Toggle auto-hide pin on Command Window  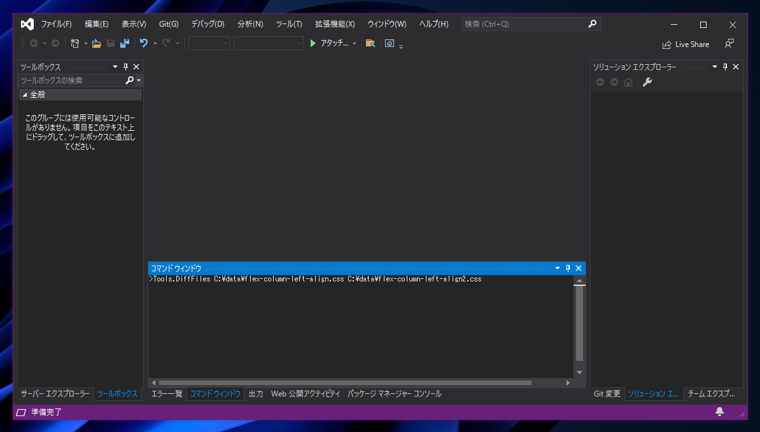point(568,268)
